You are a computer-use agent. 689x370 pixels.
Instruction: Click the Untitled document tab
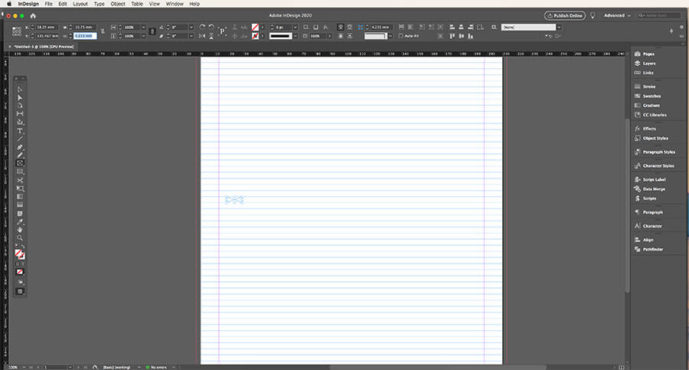43,47
